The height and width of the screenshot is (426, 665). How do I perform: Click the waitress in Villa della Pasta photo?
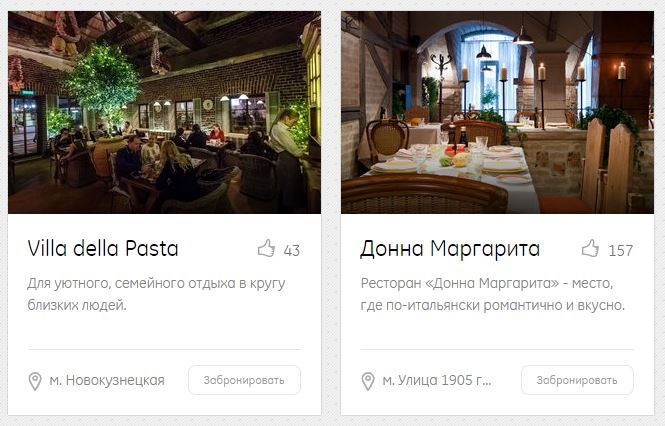pos(285,159)
